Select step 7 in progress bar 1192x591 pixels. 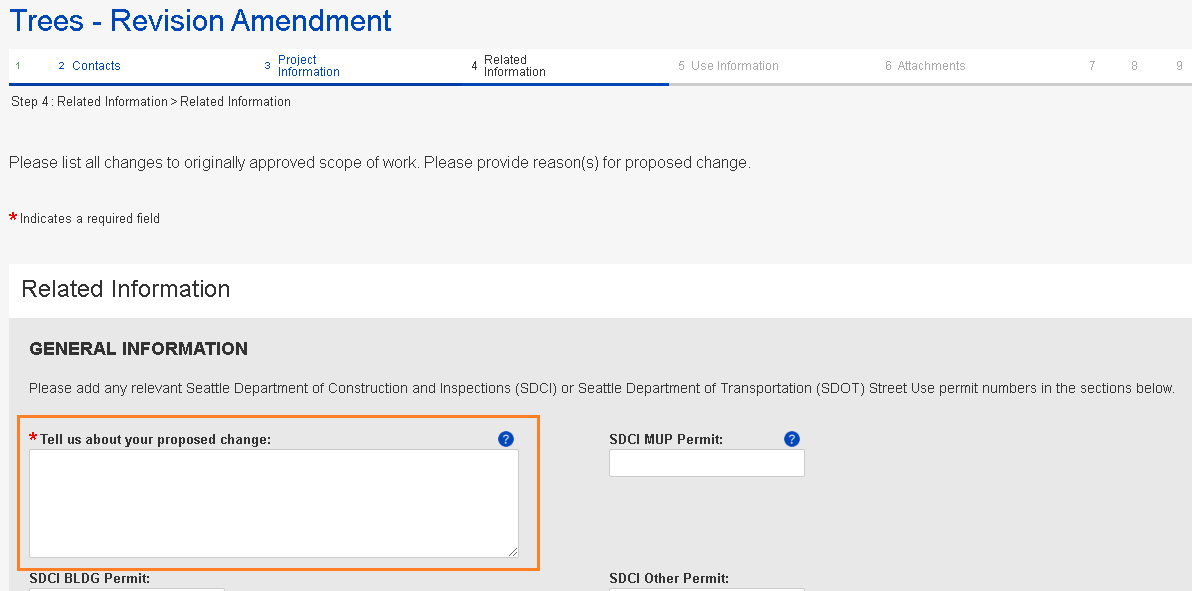tap(1092, 66)
